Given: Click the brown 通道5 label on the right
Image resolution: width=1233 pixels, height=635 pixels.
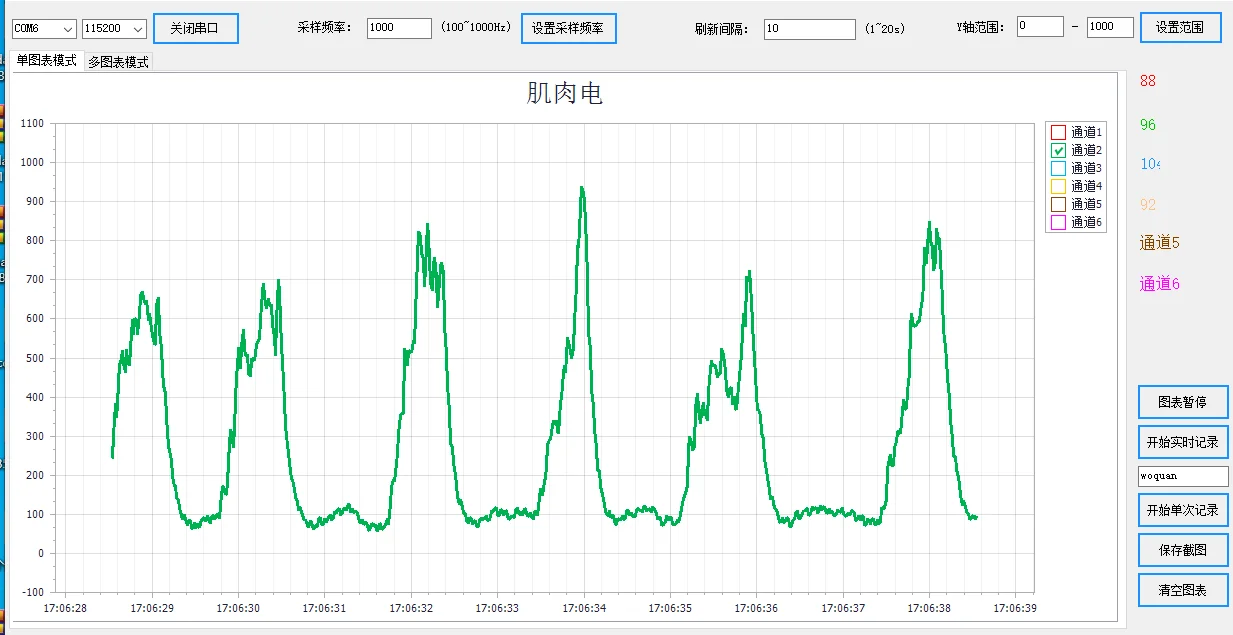Looking at the screenshot, I should pos(1160,243).
